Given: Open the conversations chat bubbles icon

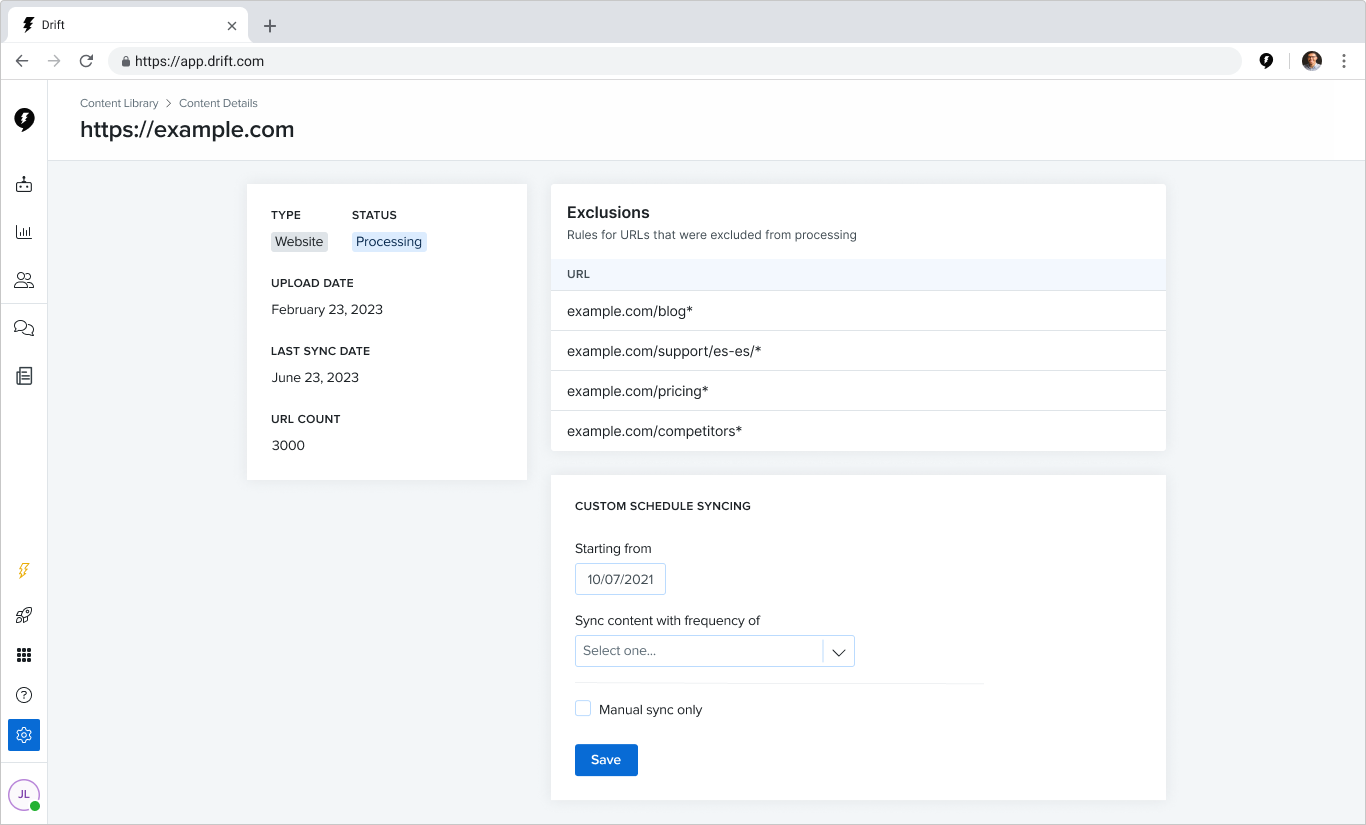Looking at the screenshot, I should point(24,328).
